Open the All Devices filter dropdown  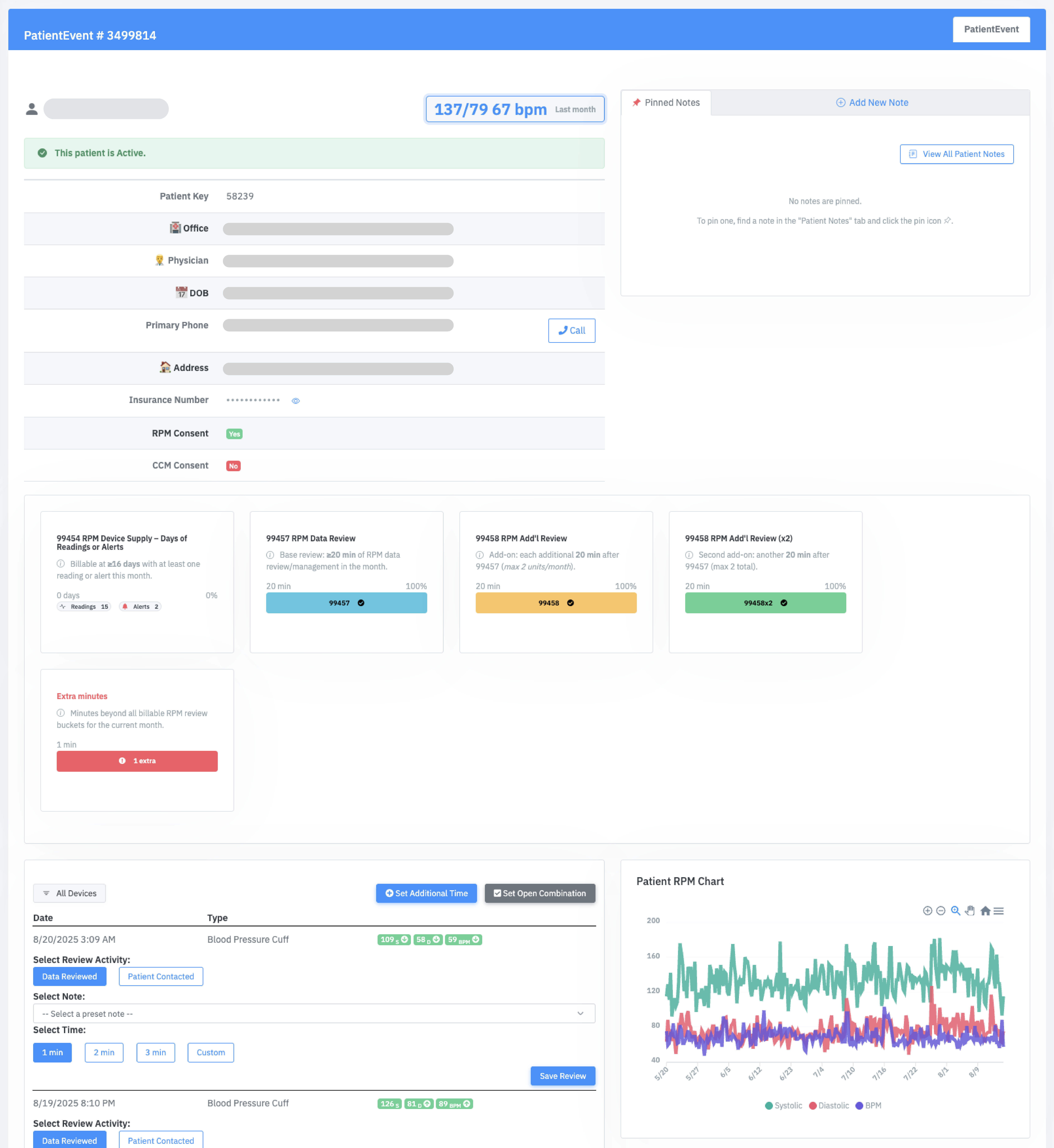70,894
